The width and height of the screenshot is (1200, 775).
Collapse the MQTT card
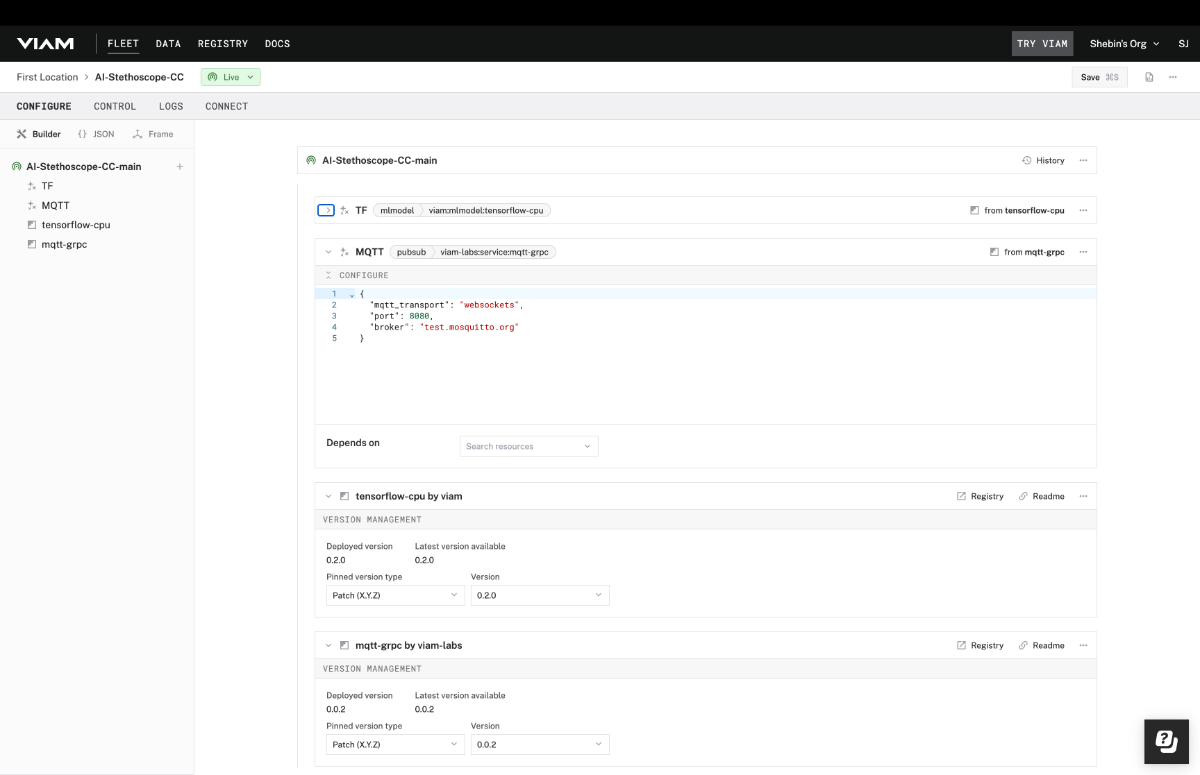pyautogui.click(x=328, y=252)
